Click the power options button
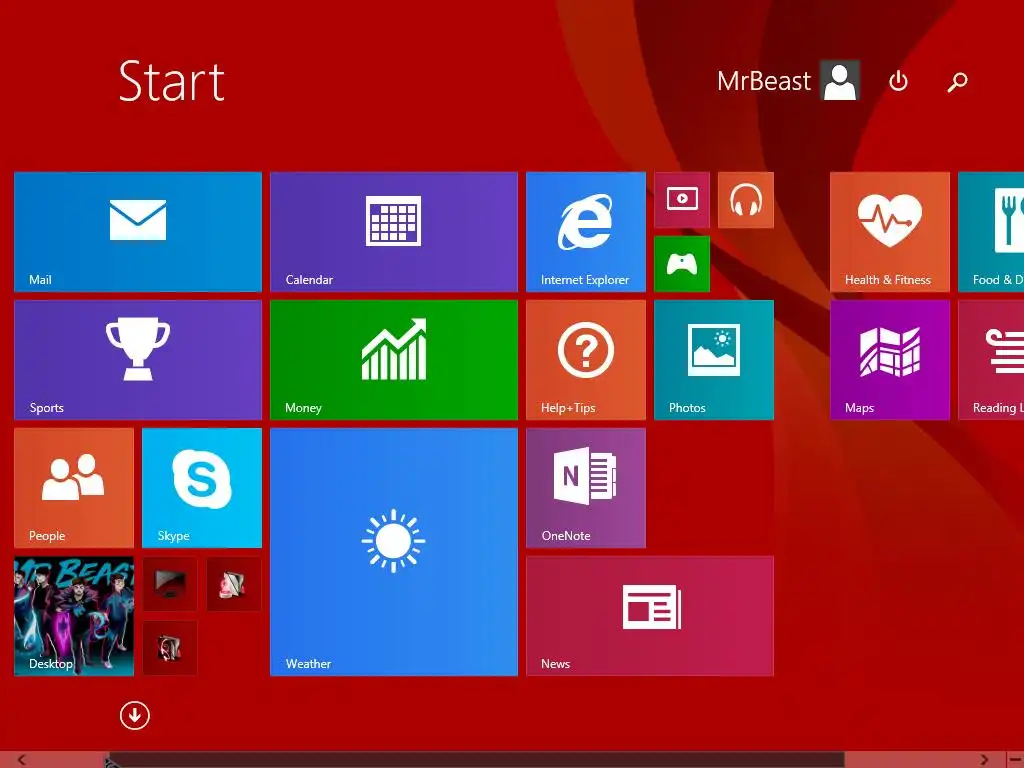The height and width of the screenshot is (768, 1024). click(899, 81)
